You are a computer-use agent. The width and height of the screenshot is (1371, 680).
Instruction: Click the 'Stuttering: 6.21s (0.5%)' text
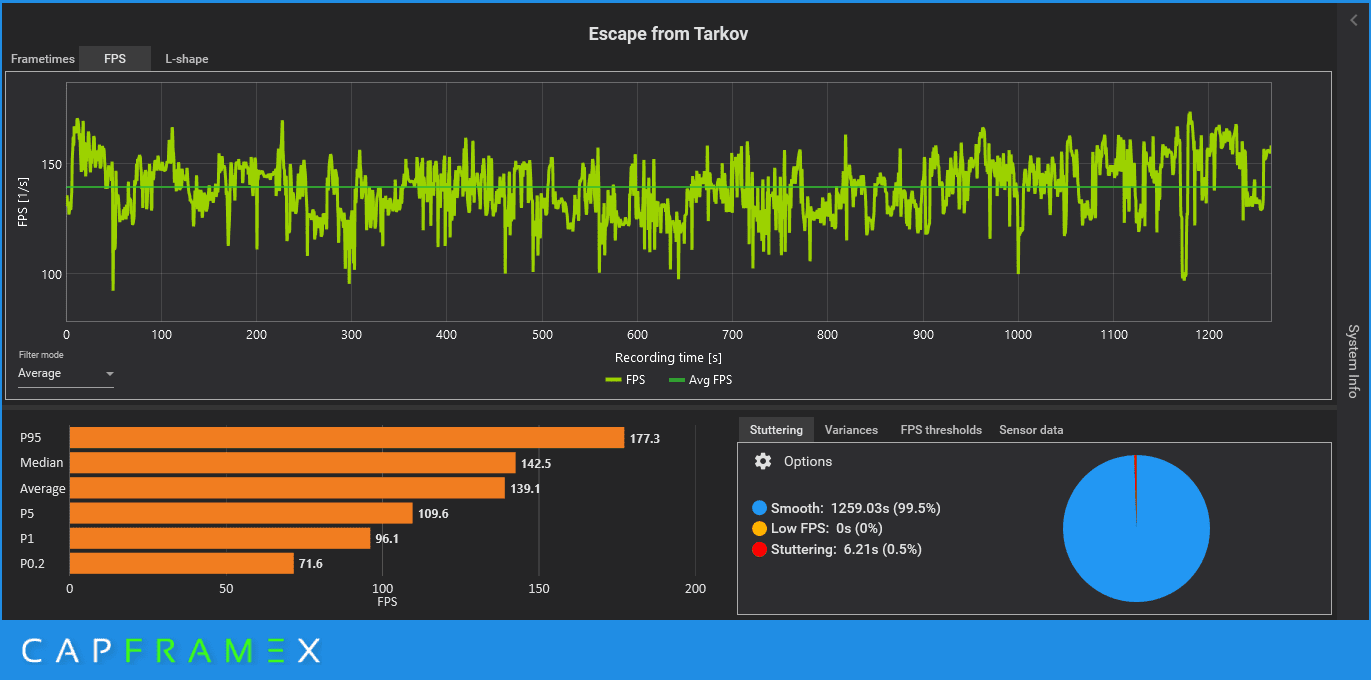tap(846, 549)
